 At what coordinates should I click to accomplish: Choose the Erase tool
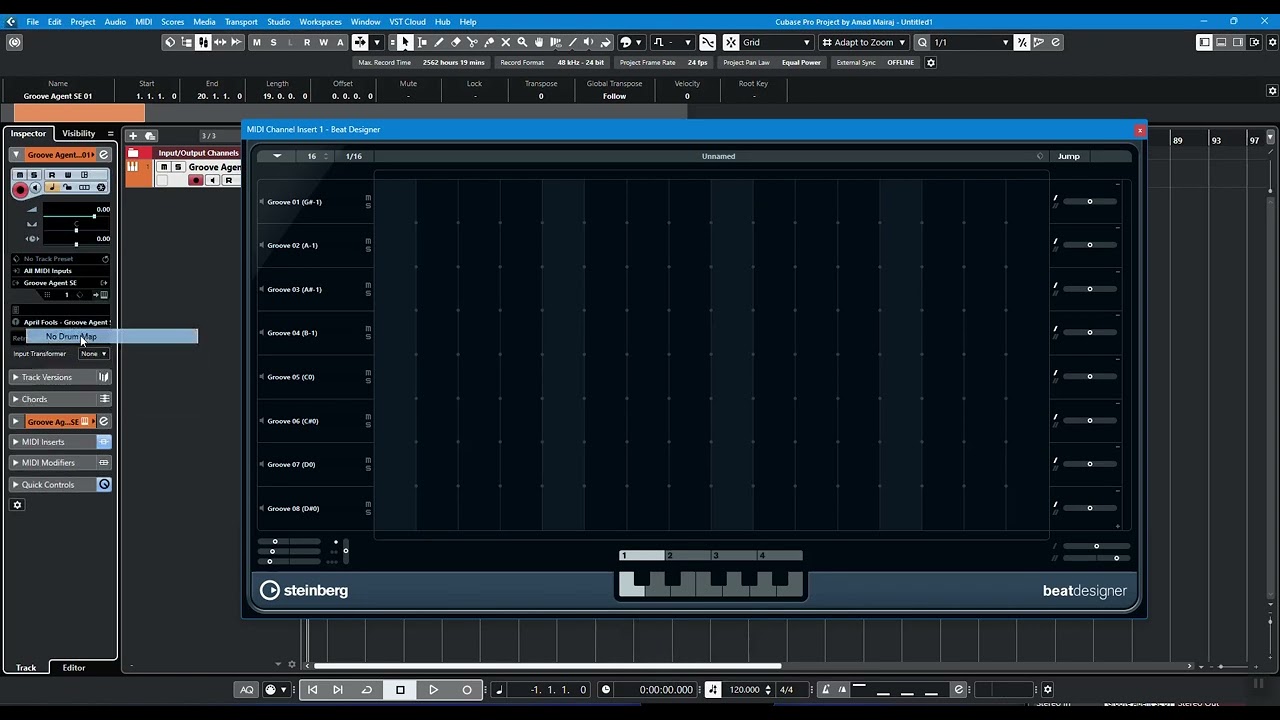456,42
